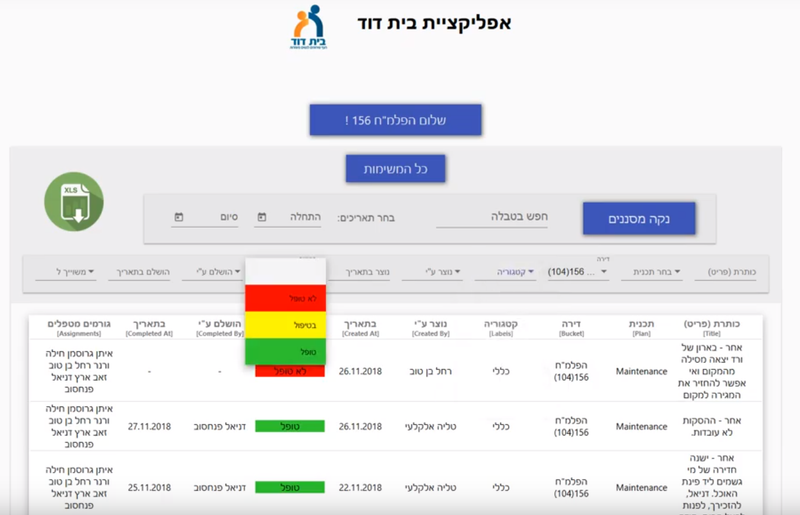This screenshot has width=800, height=515.
Task: Click the נקה מסננים button
Action: (x=639, y=218)
